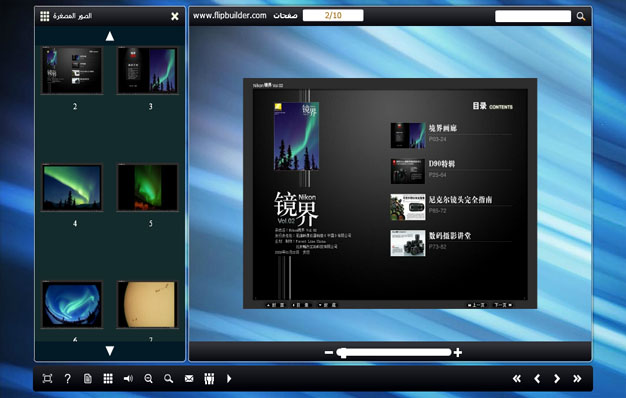This screenshot has width=626, height=398.
Task: Click the D90特辑 contents entry
Action: click(442, 164)
